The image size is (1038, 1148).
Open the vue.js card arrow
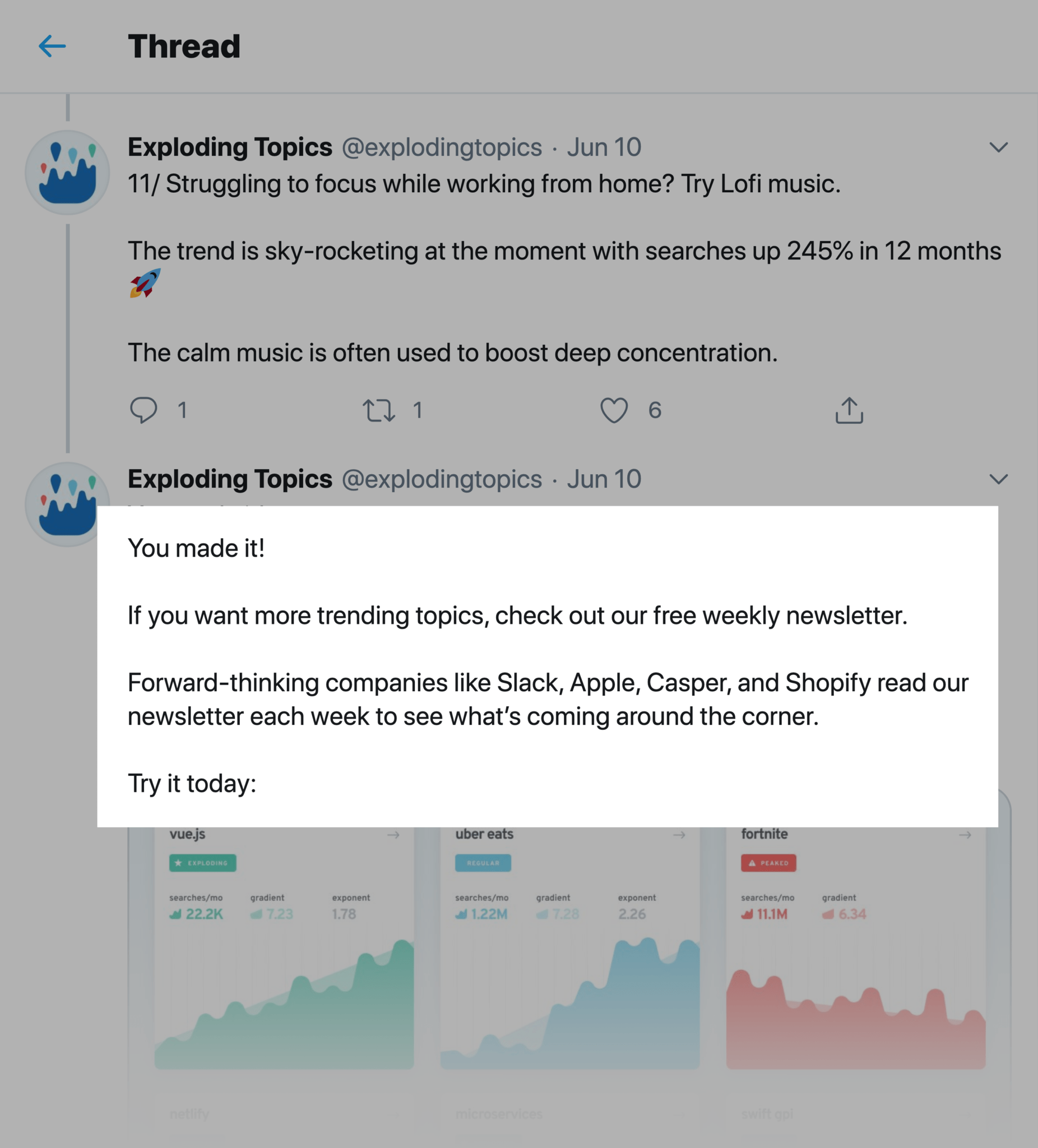393,835
